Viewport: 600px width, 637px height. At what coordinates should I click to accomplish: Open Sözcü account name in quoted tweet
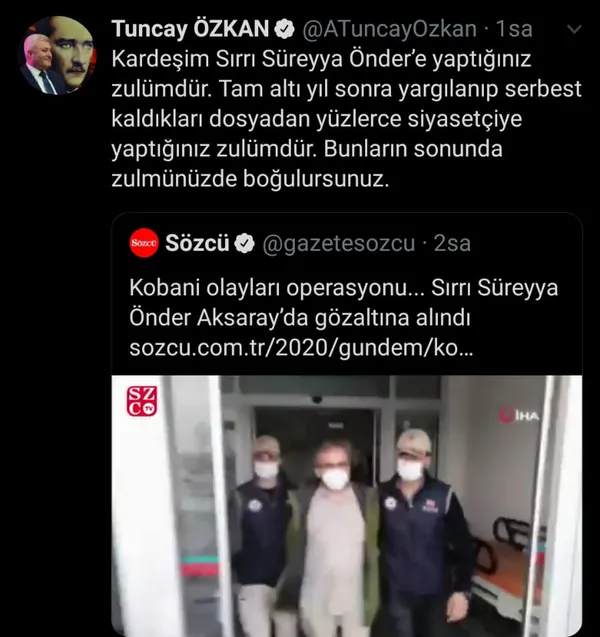pos(197,243)
